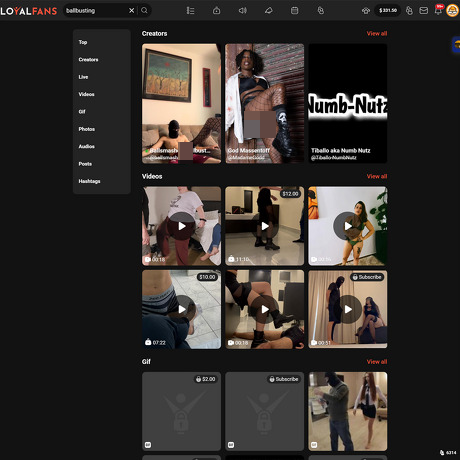Go to the home icon in header

(x=216, y=11)
